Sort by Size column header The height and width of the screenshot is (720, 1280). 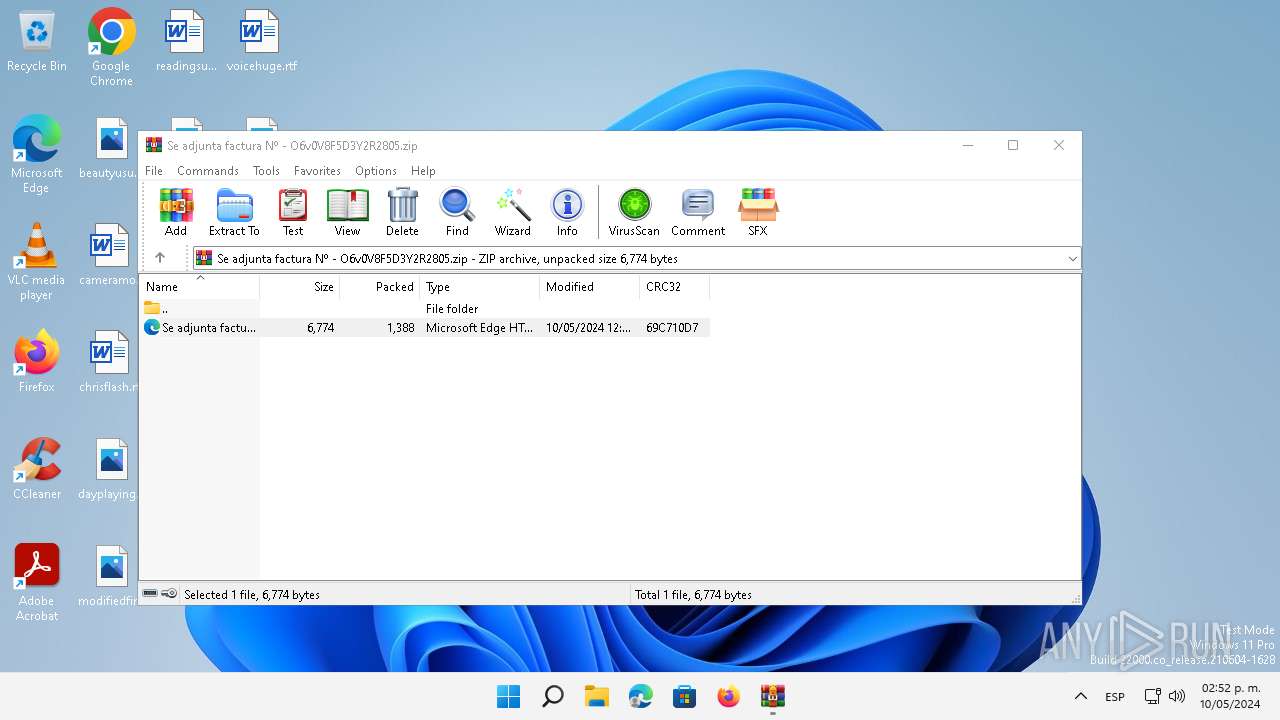click(x=300, y=287)
